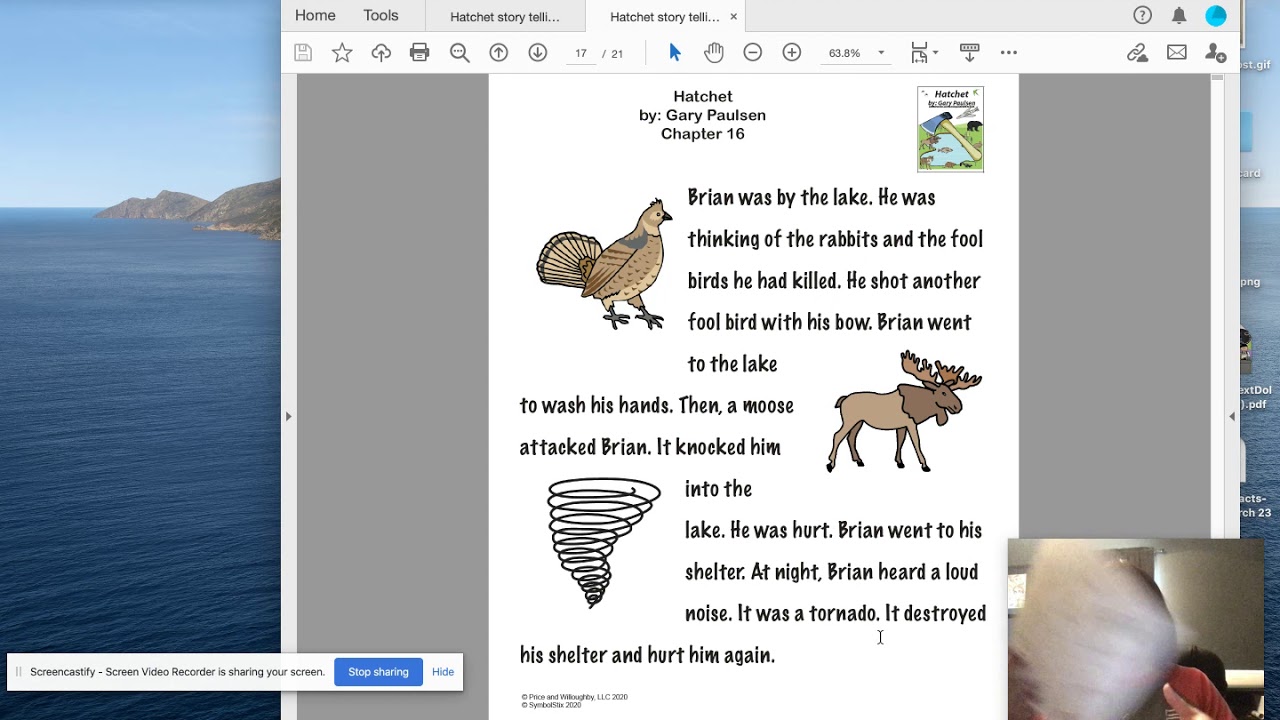Click the tornado drawing

coord(603,542)
